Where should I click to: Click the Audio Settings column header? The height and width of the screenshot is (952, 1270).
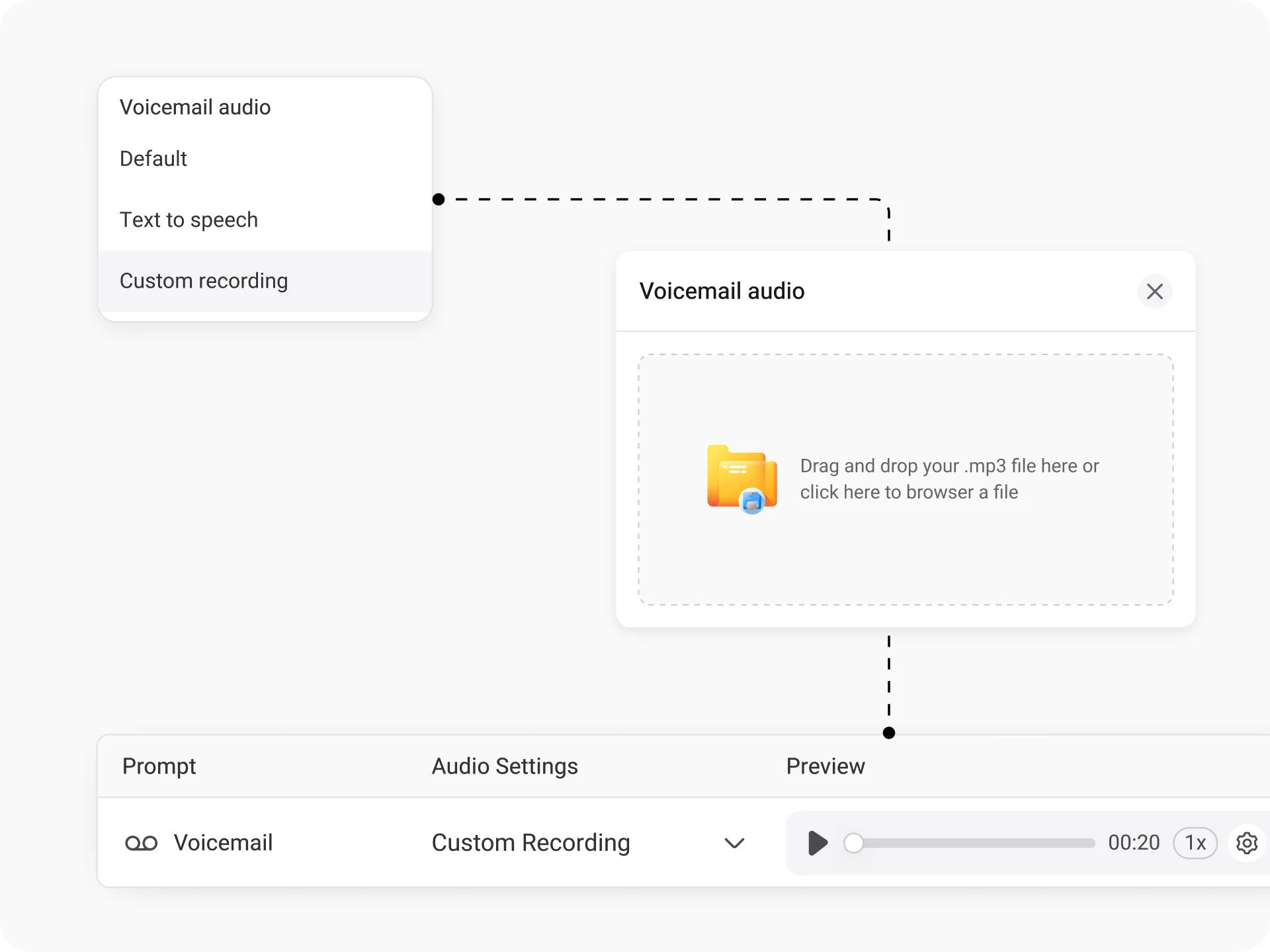pos(505,766)
